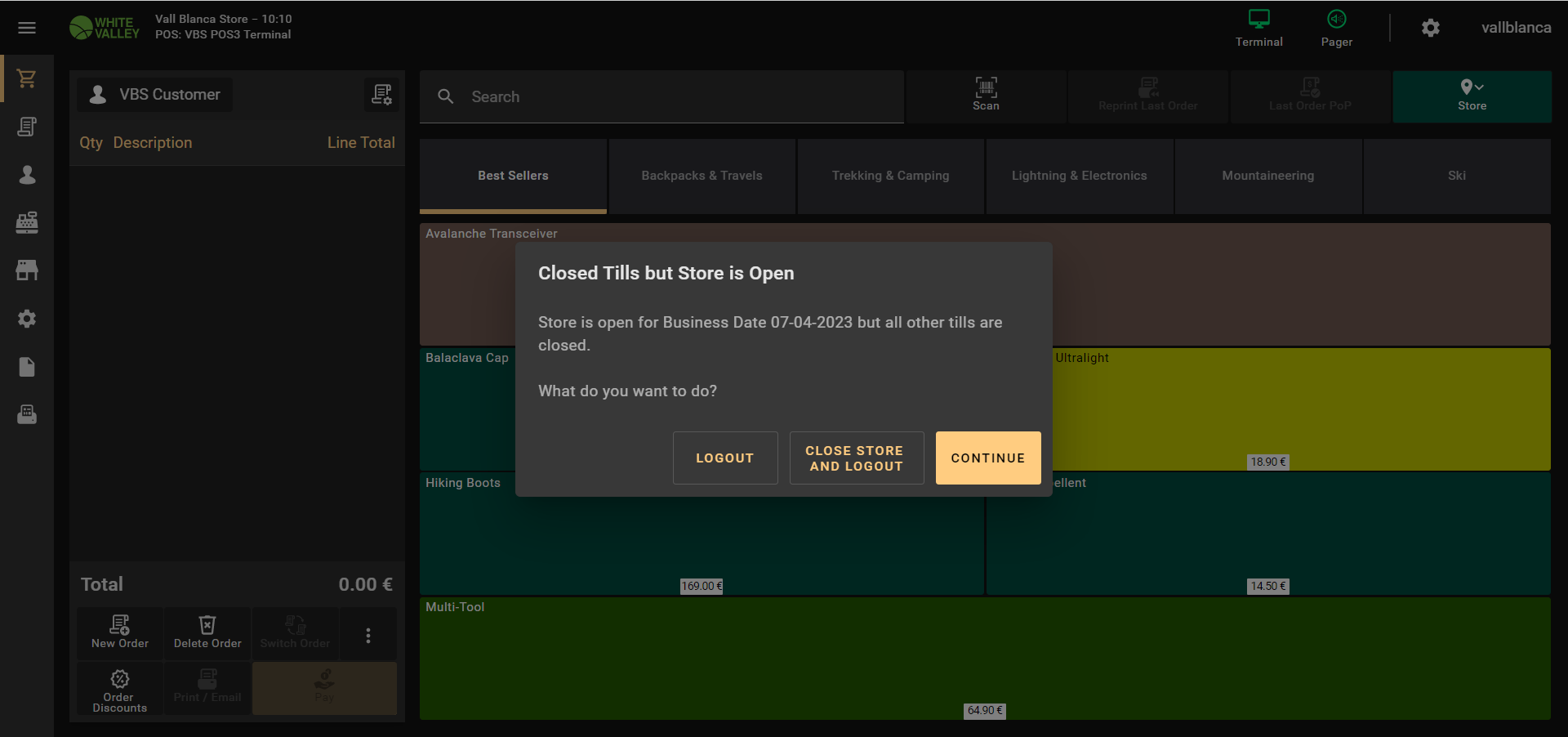Screen dimensions: 1568x737
Task: Click the Description column header
Action: click(153, 143)
